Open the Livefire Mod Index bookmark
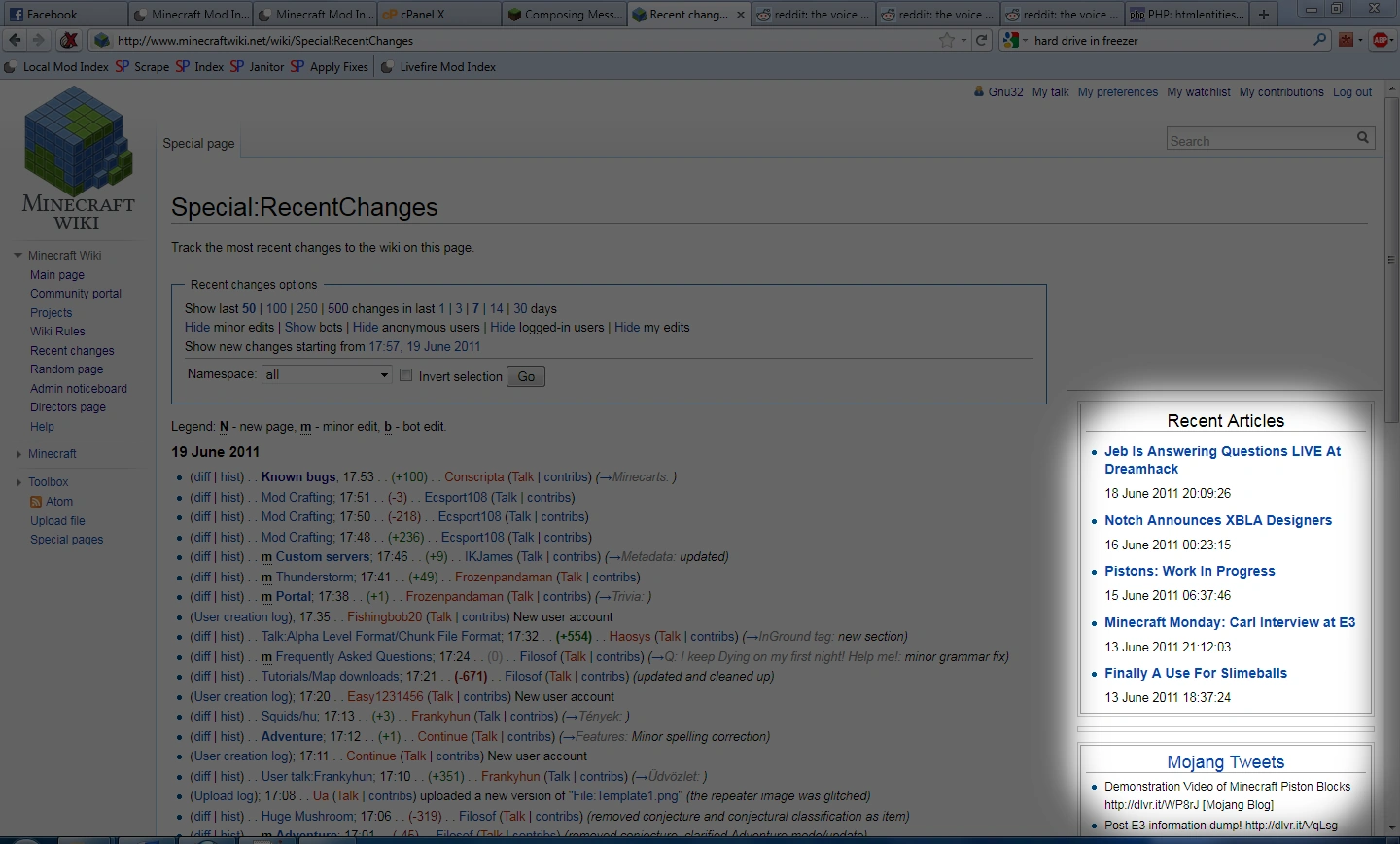1400x844 pixels. [x=438, y=67]
